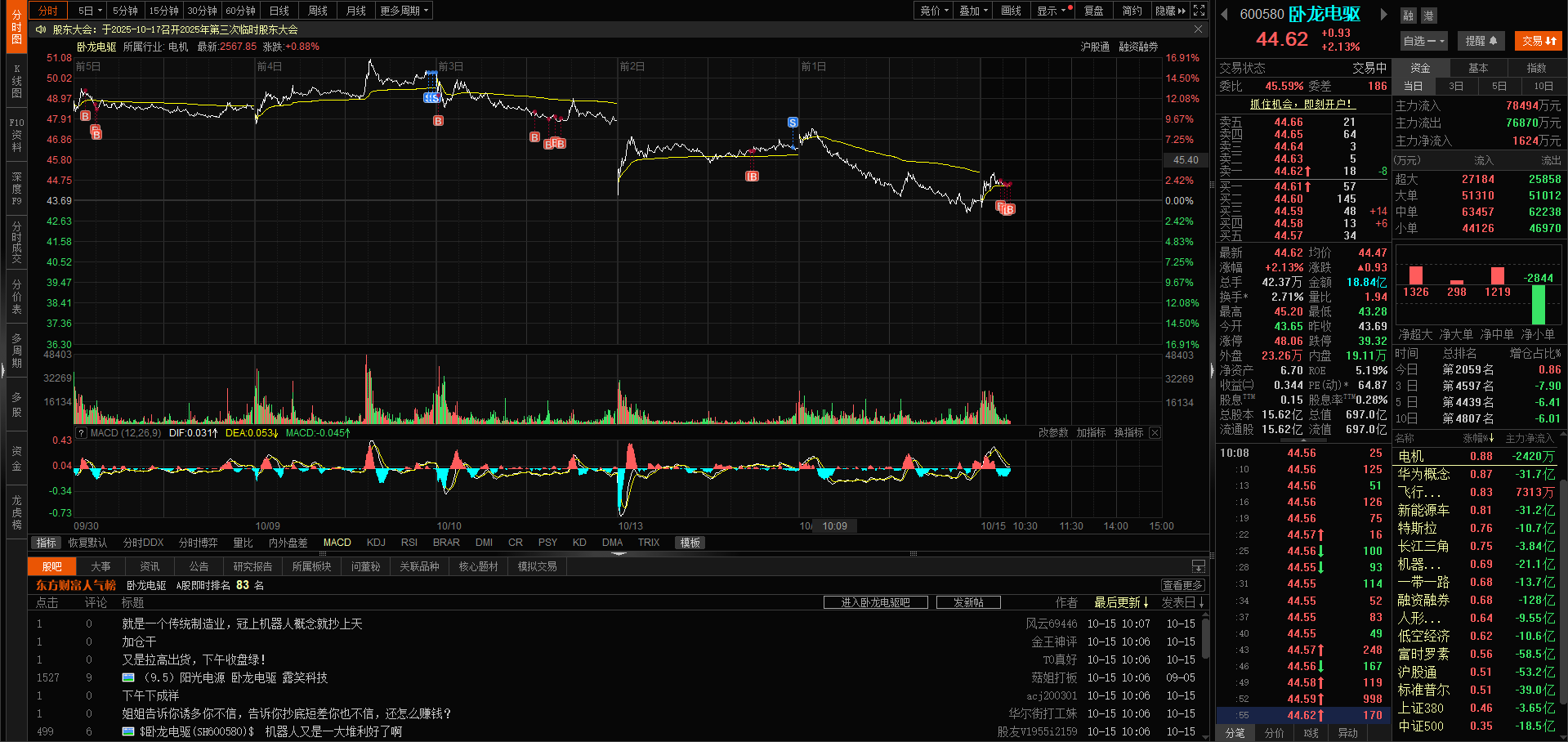This screenshot has height=742, width=1568.
Task: Select the 3日 capital flow period
Action: point(1456,86)
